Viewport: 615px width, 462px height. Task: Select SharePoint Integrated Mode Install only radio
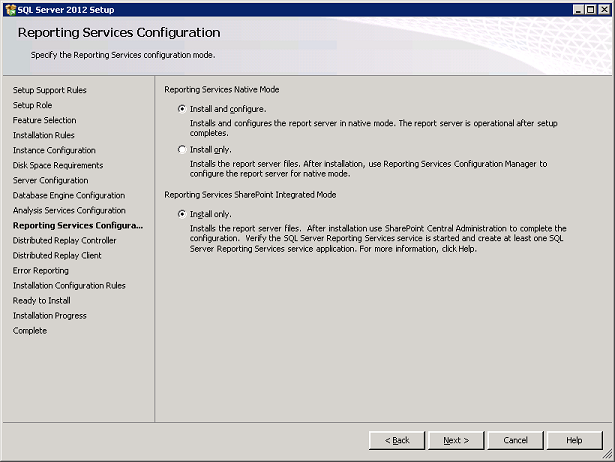tap(182, 214)
